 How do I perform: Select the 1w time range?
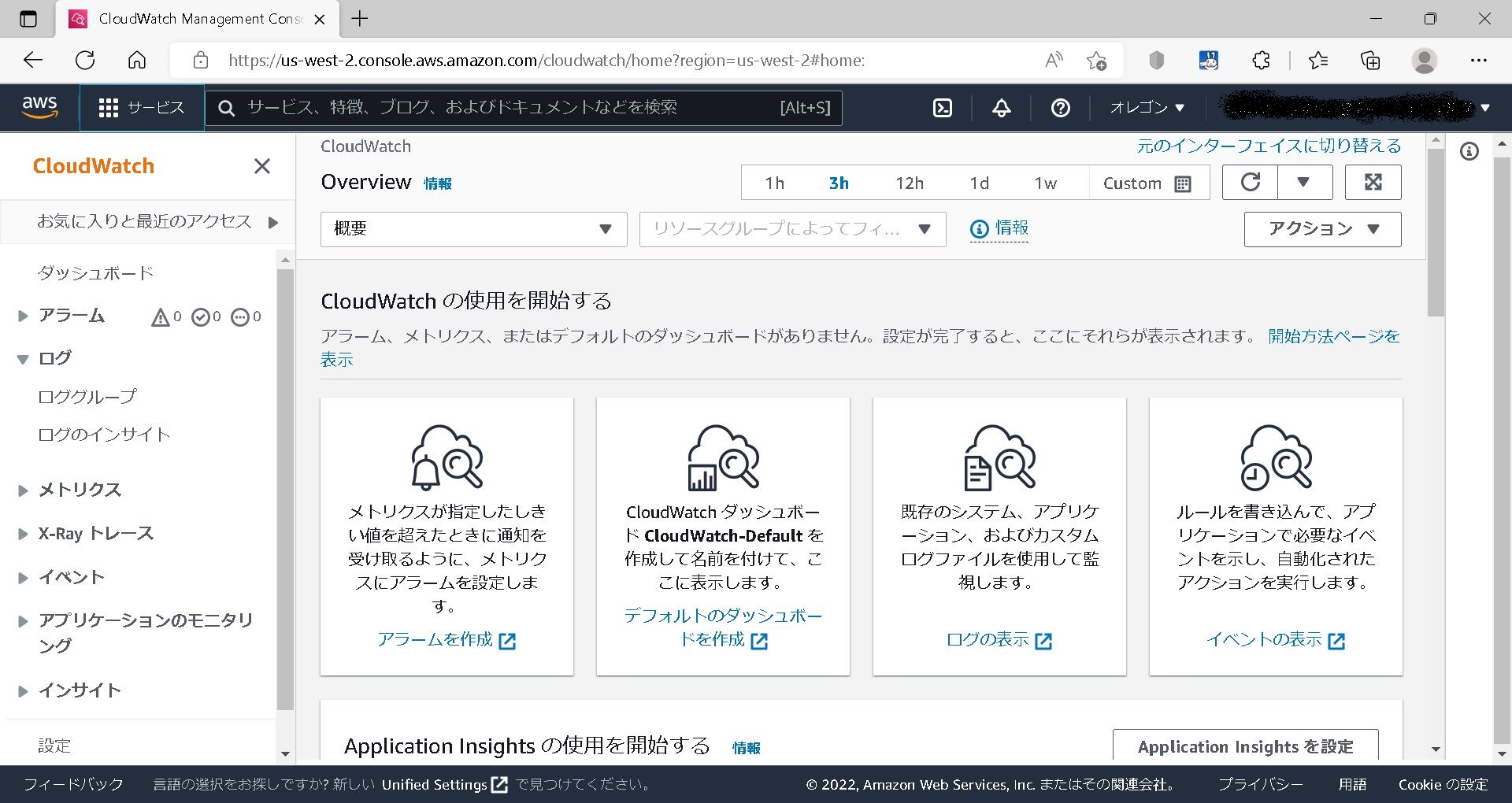pyautogui.click(x=1046, y=183)
